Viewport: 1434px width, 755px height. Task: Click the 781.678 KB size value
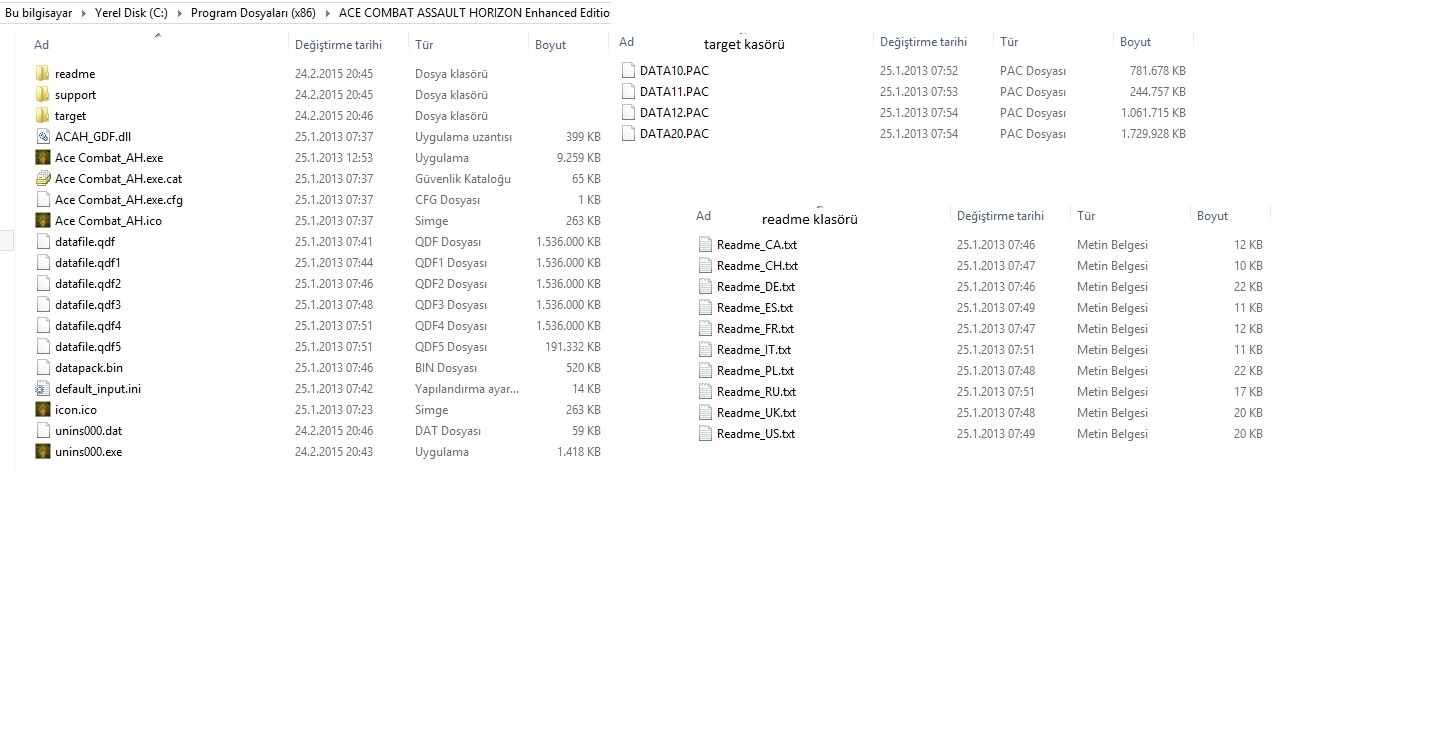tap(1157, 71)
